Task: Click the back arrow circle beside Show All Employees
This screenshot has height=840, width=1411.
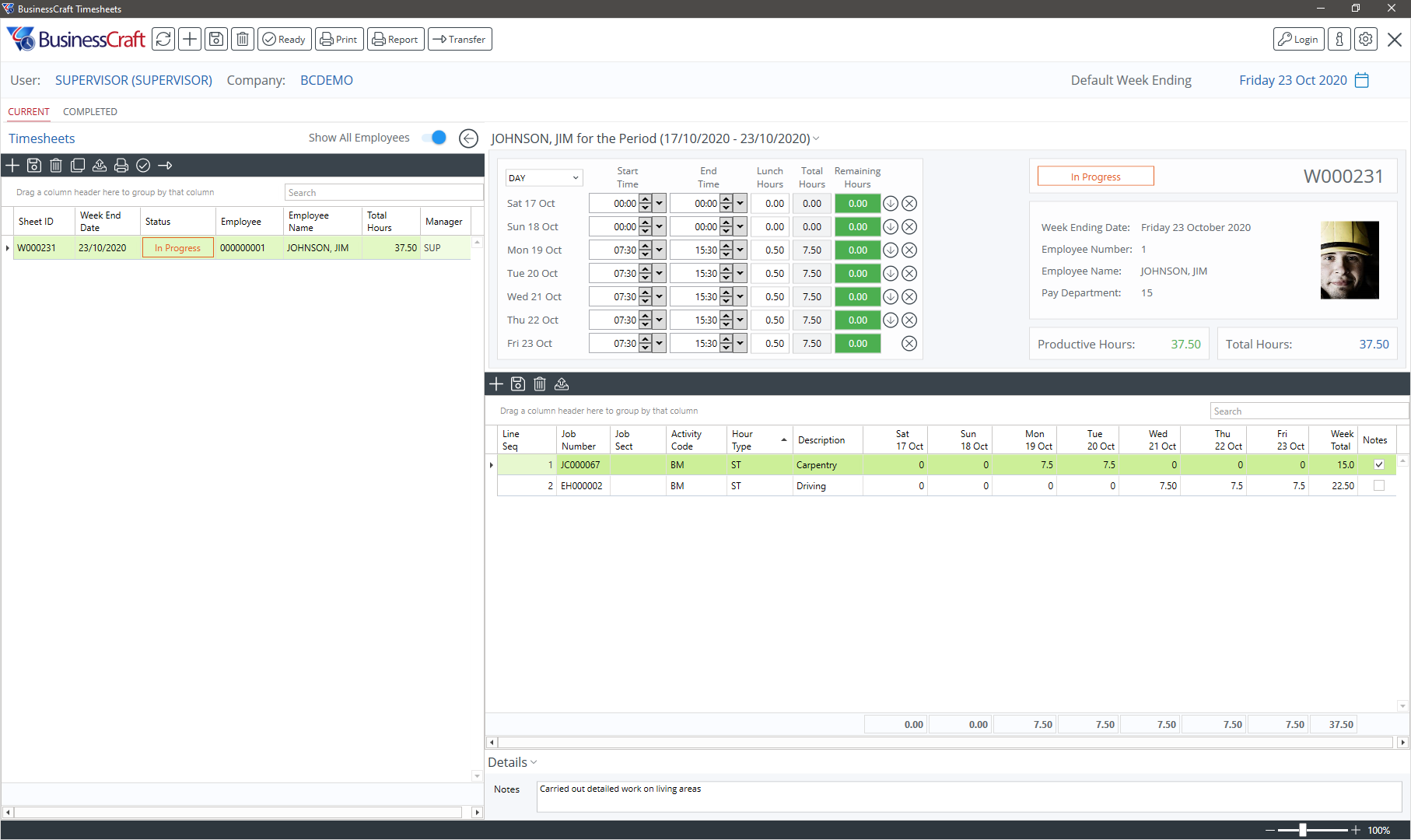Action: pos(468,138)
